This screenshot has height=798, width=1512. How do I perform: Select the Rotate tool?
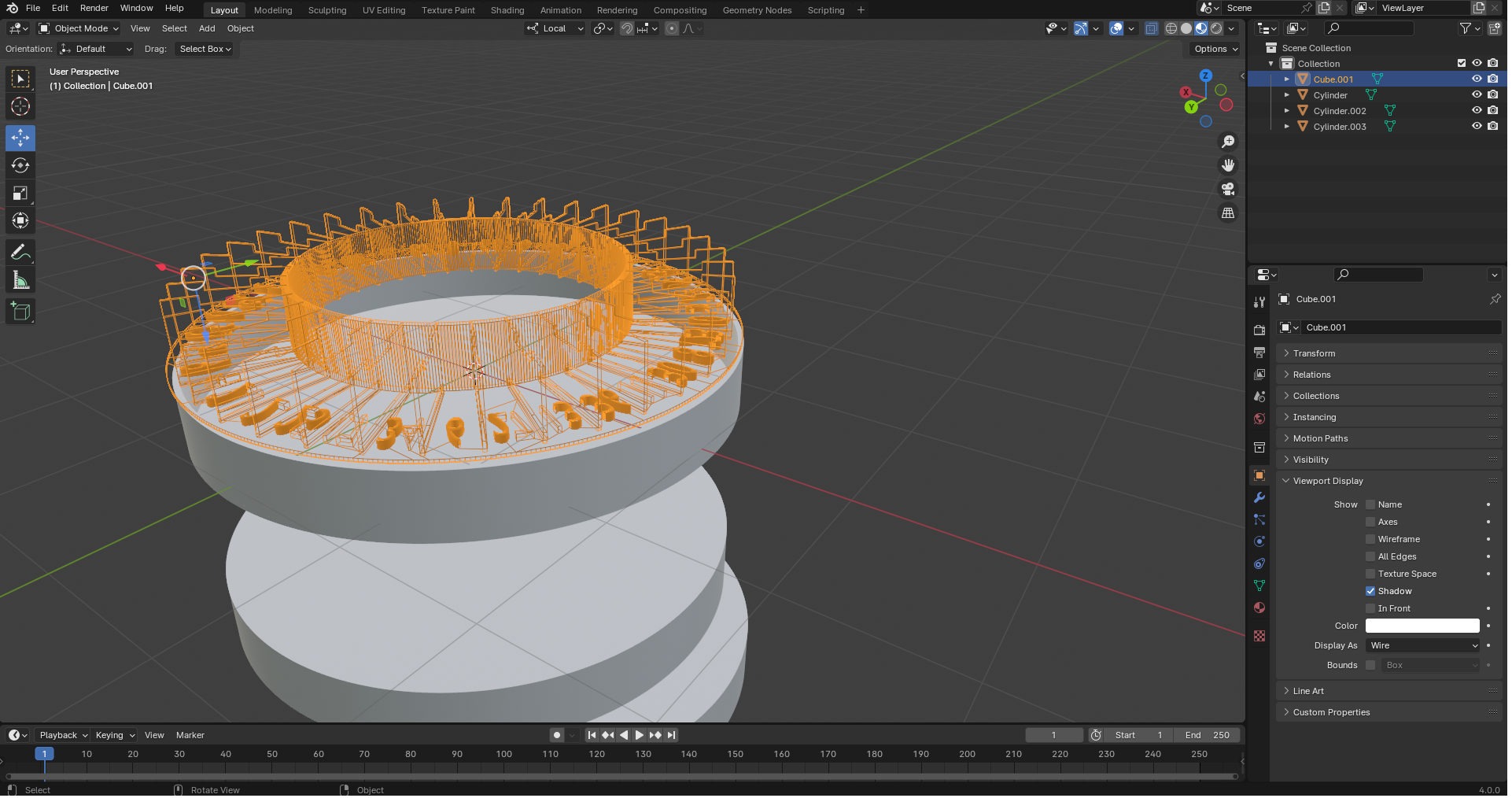(20, 165)
